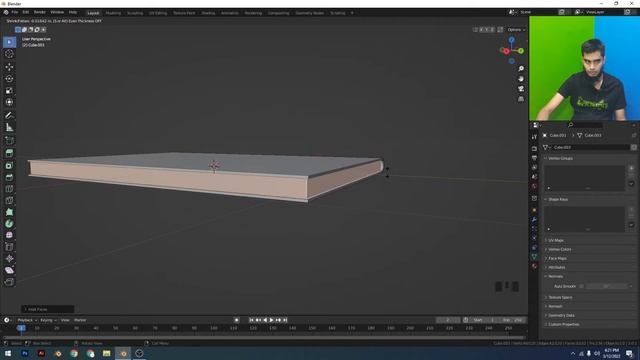640x360 pixels.
Task: Switch to the Geometry Nodes workspace tab
Action: click(309, 13)
